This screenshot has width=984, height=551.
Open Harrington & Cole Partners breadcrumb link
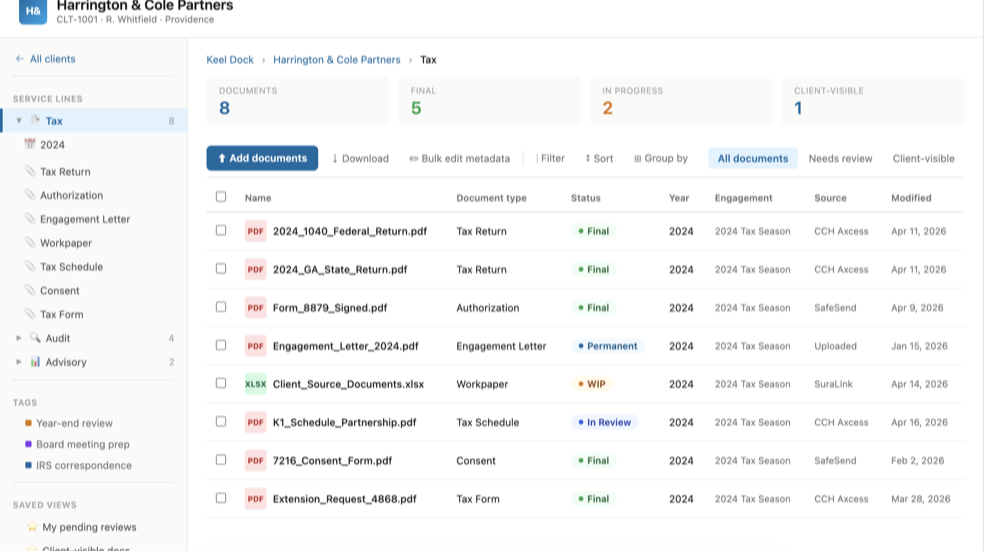tap(336, 60)
